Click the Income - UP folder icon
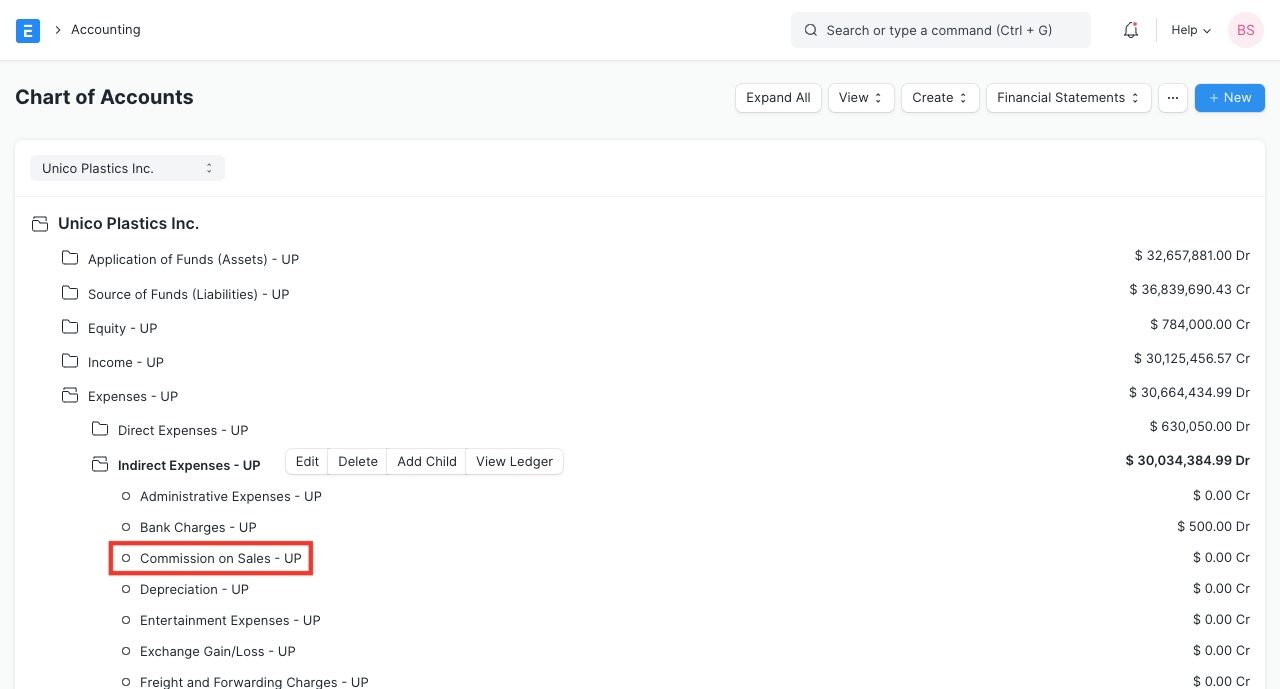1280x689 pixels. click(x=70, y=361)
